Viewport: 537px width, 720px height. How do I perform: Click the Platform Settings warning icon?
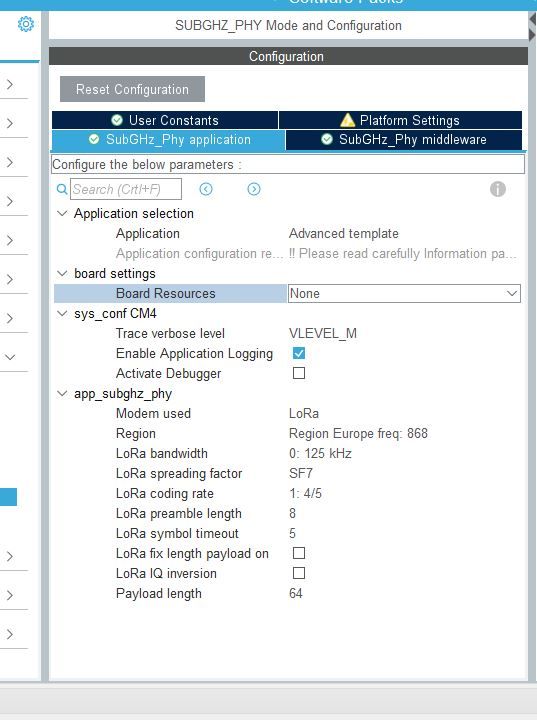(x=347, y=120)
